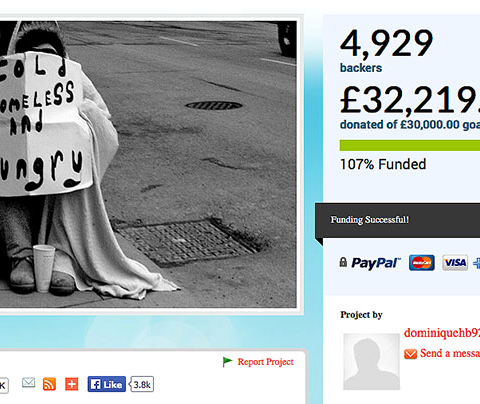Click the green funding progress bar

click(410, 145)
